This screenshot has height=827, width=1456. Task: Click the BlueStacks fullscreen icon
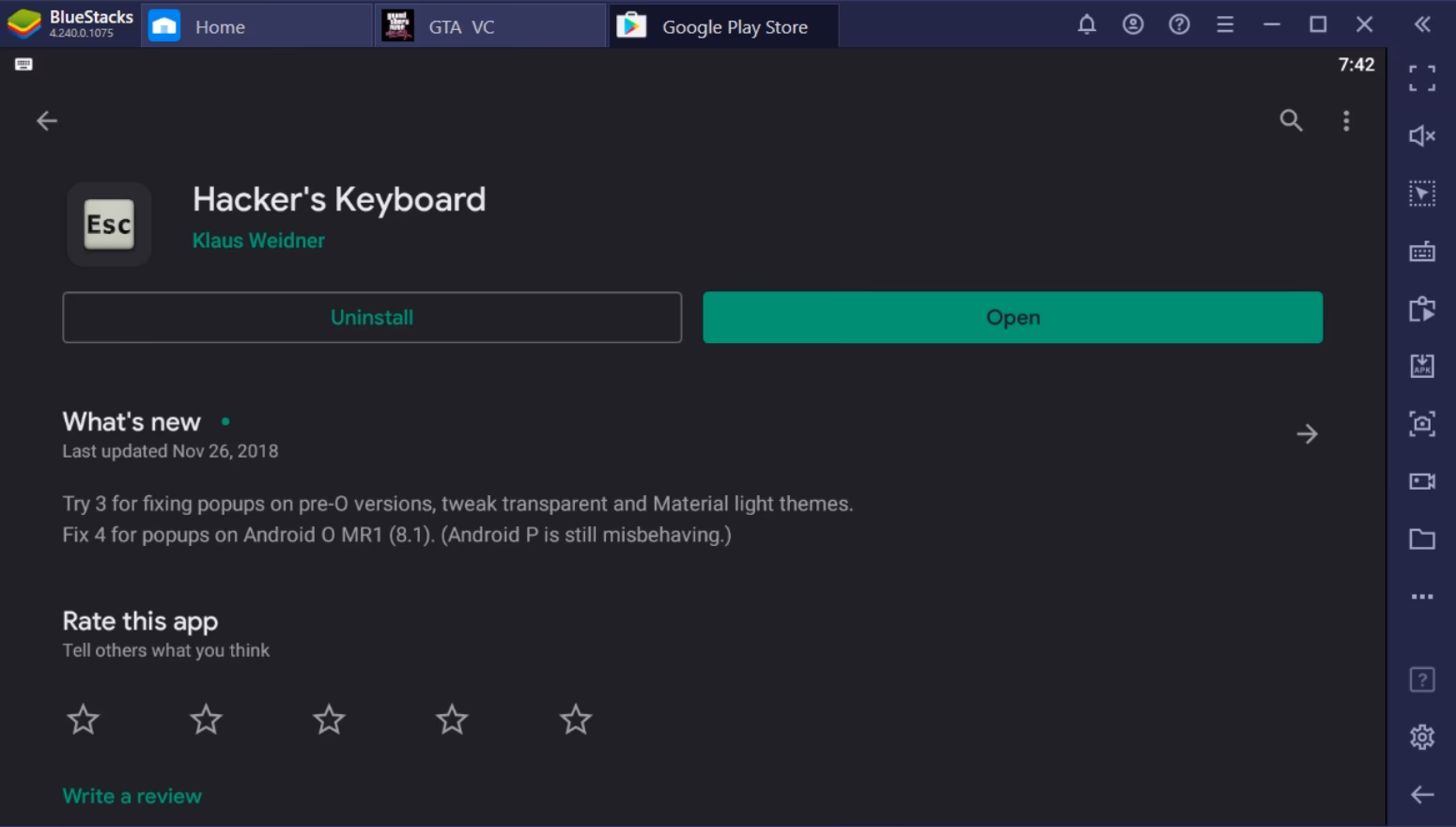(1421, 78)
